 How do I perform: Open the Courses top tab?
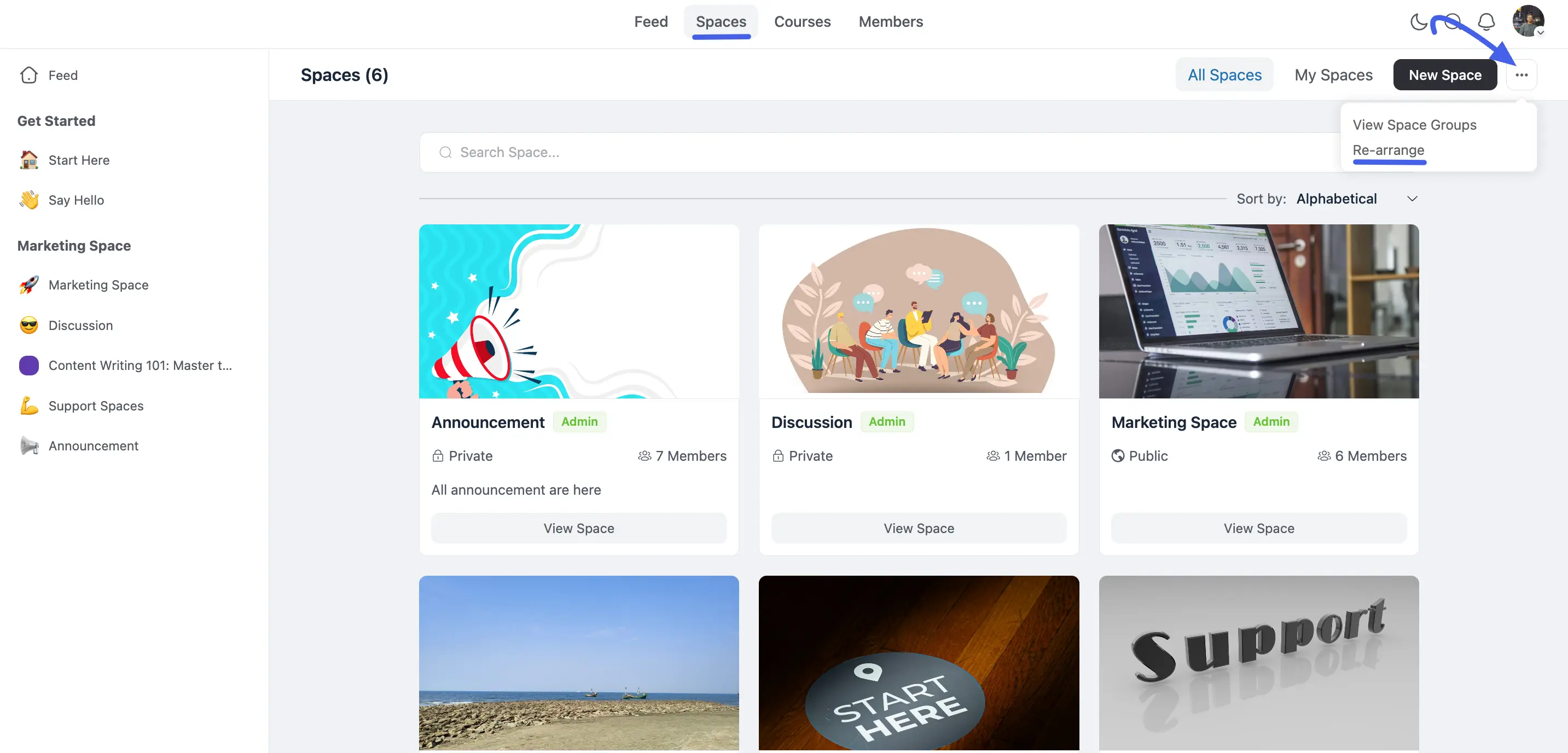(802, 22)
